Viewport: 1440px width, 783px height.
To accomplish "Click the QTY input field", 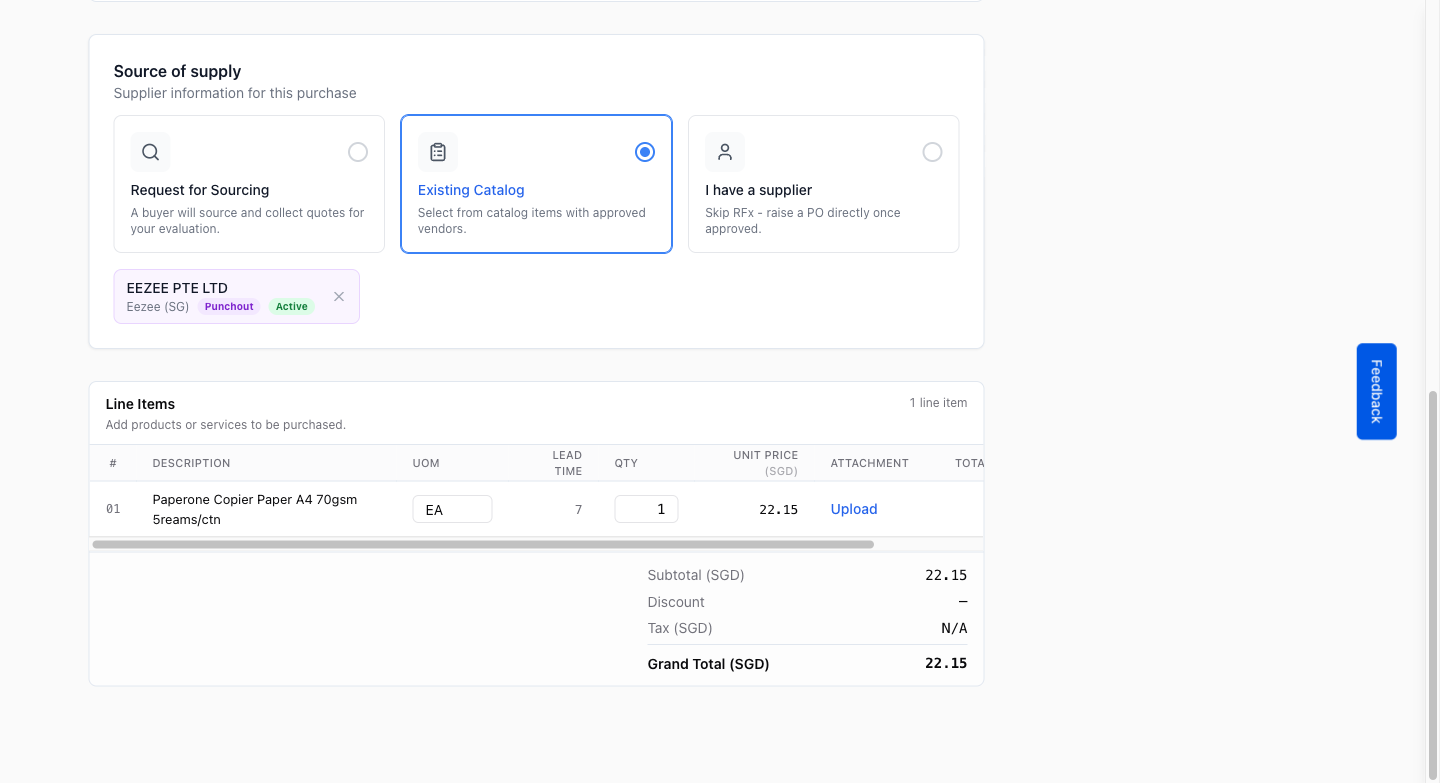I will [x=646, y=509].
